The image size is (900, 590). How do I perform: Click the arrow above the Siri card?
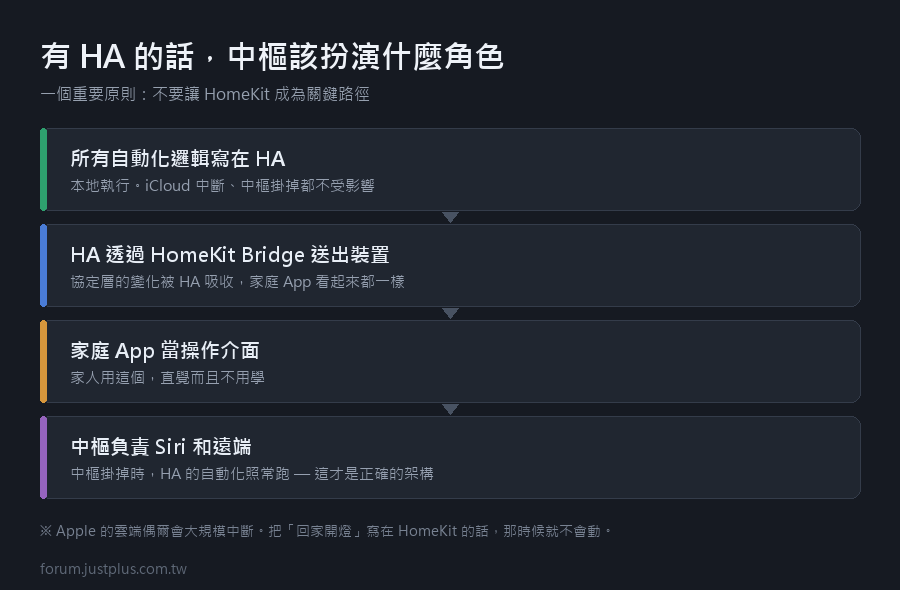coord(451,409)
